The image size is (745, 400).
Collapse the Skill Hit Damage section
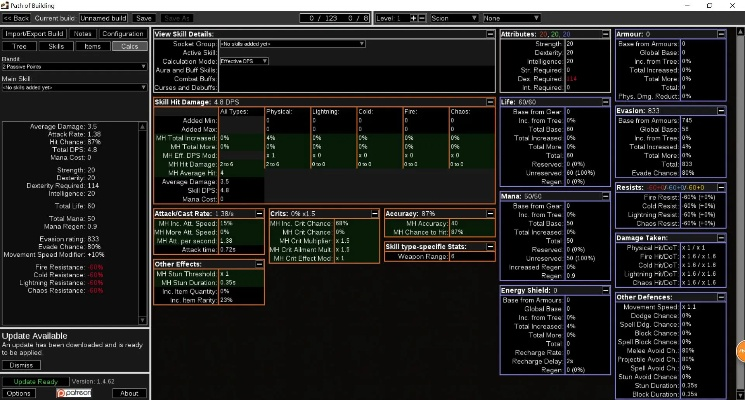click(x=489, y=101)
